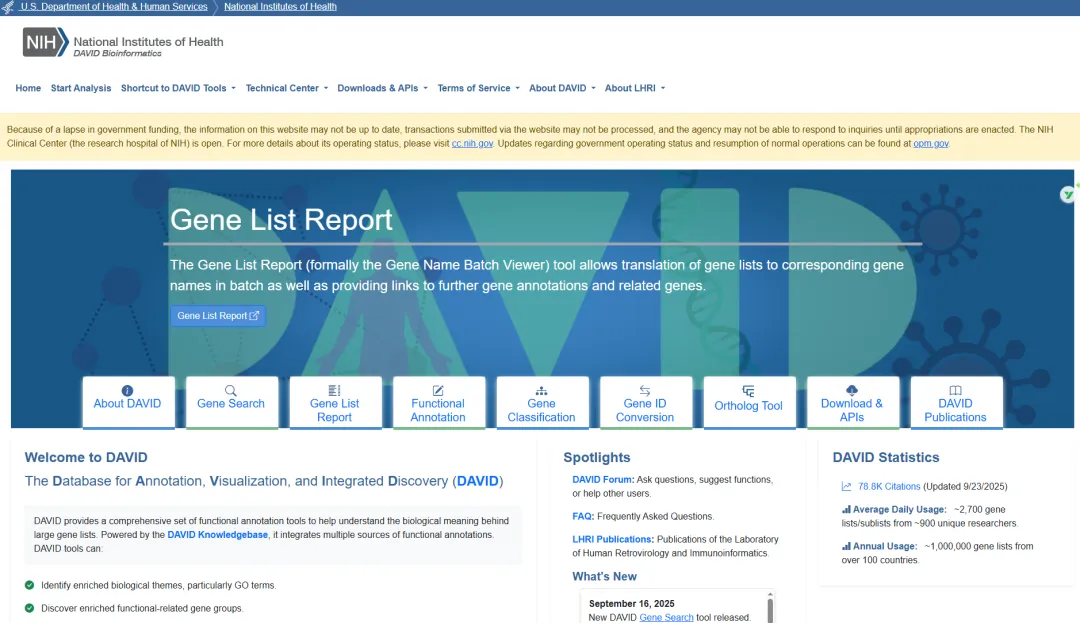Image resolution: width=1080 pixels, height=623 pixels.
Task: Open Start Analysis in the nav bar
Action: click(81, 88)
